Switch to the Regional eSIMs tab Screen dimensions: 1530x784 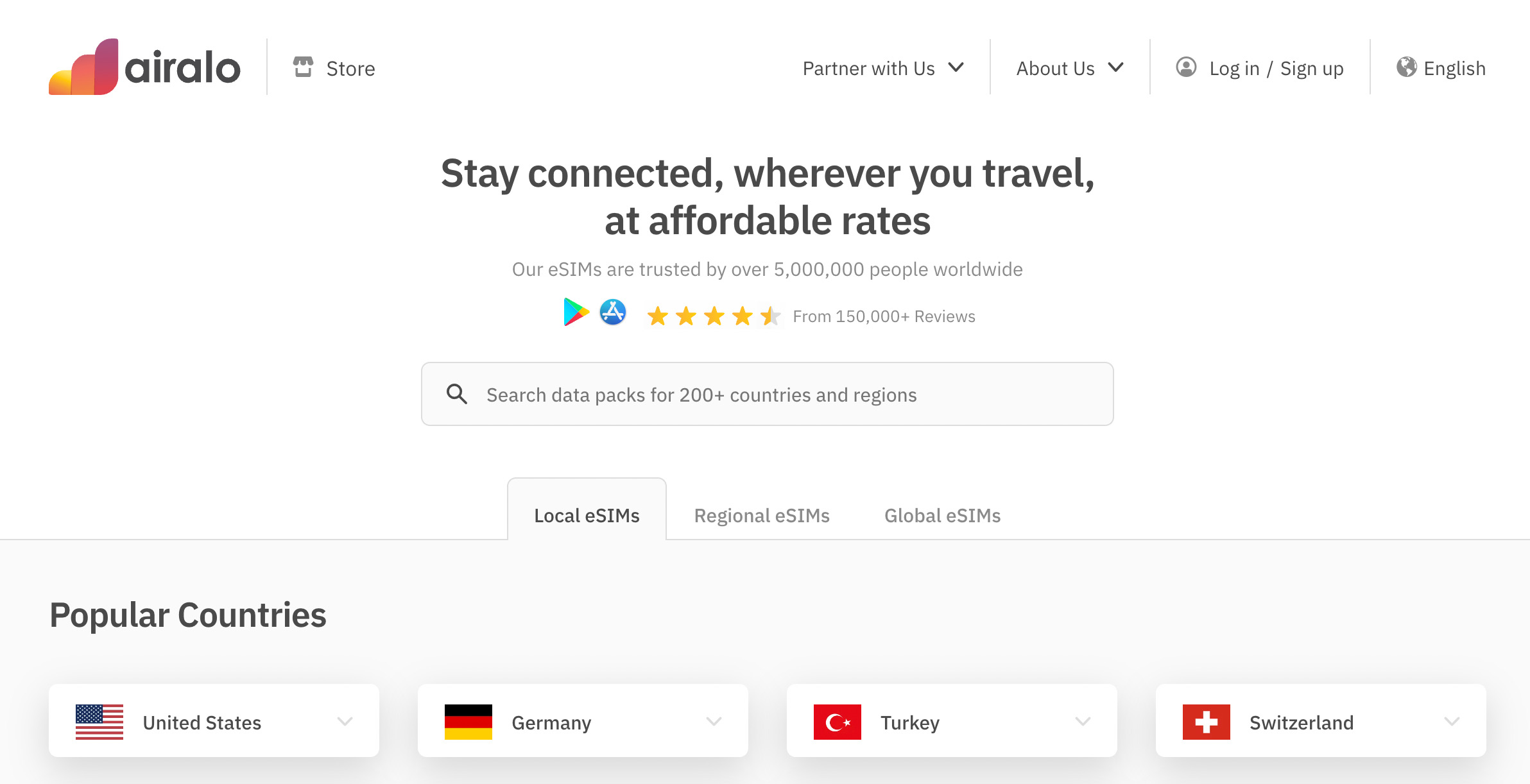[762, 516]
